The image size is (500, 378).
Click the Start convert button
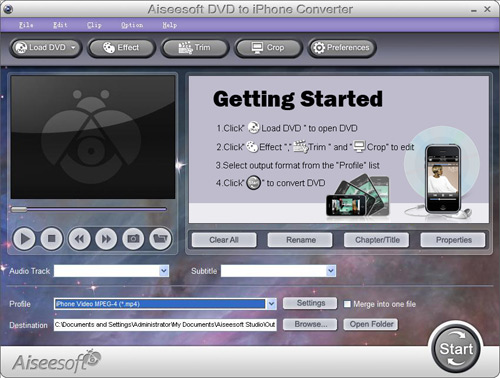pyautogui.click(x=456, y=349)
